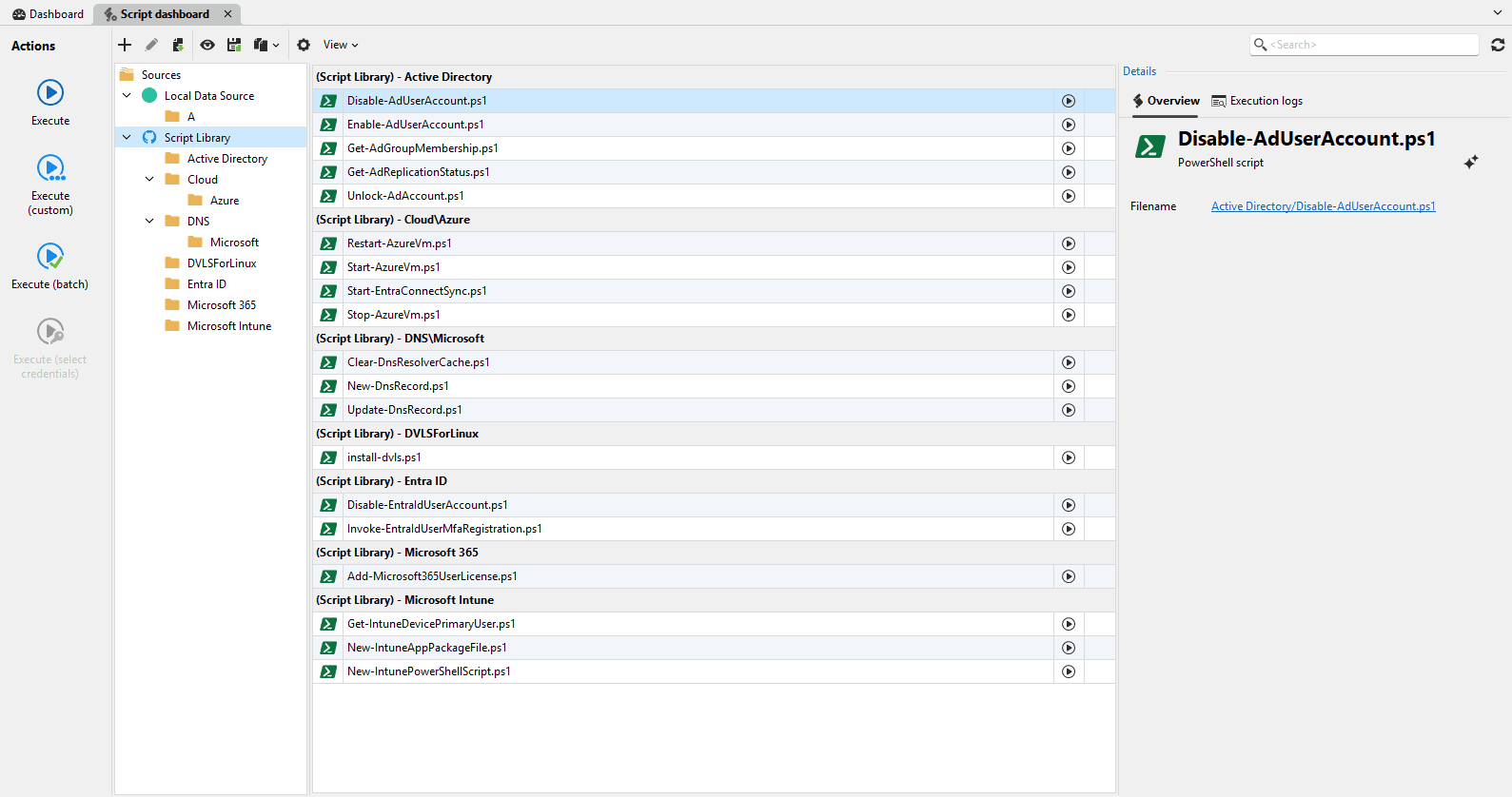The height and width of the screenshot is (797, 1512).
Task: Open settings with the gear icon
Action: pos(304,45)
